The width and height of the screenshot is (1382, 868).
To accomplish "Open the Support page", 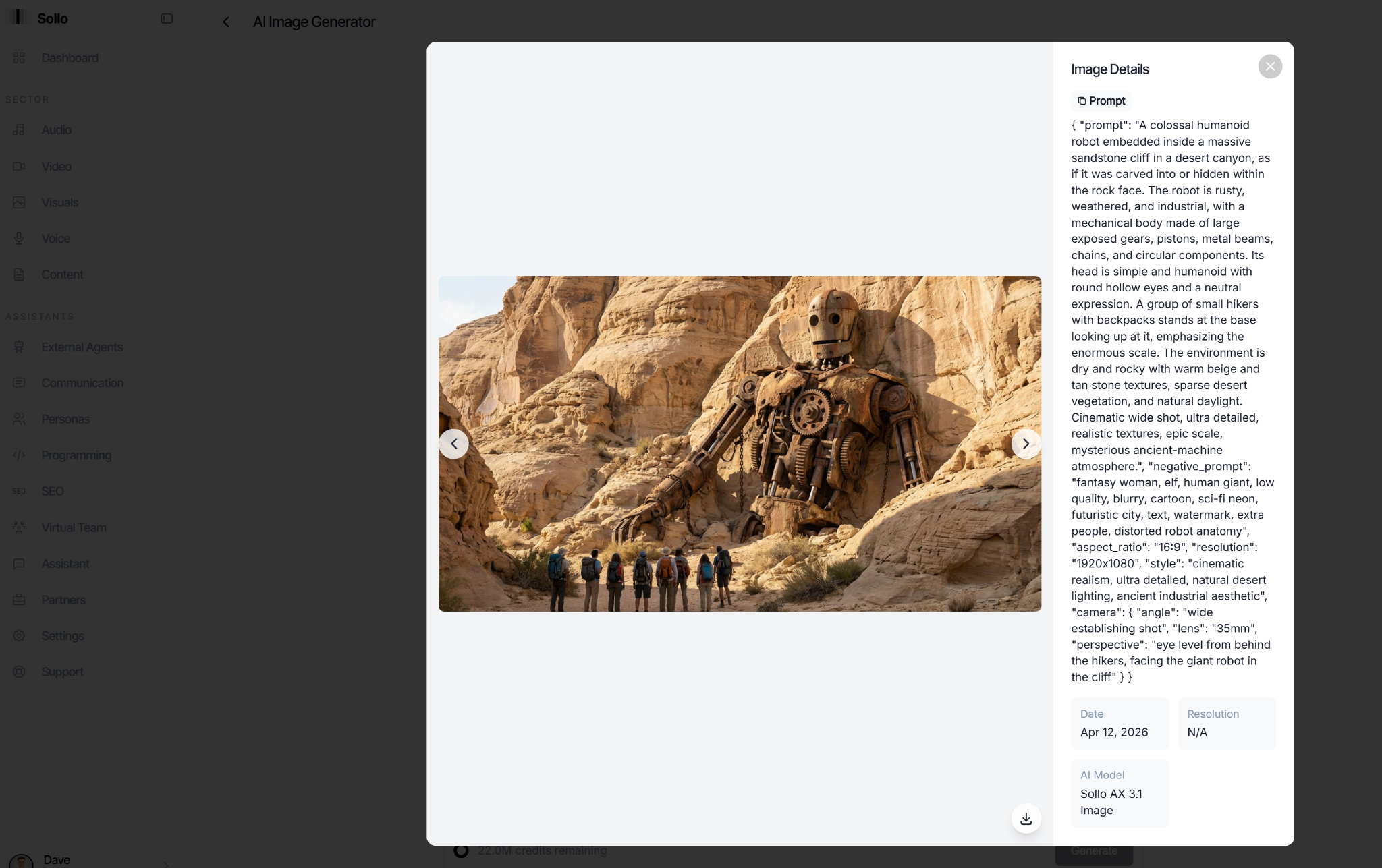I will point(62,672).
